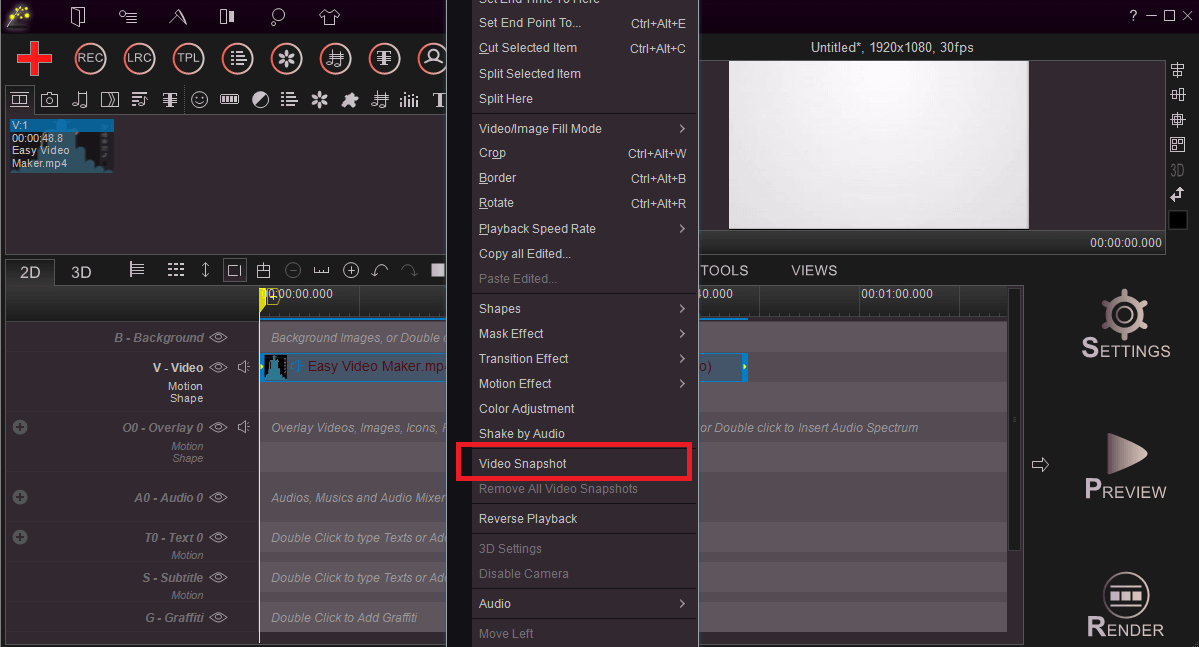Click the black color swatch beside preview

point(1178,220)
